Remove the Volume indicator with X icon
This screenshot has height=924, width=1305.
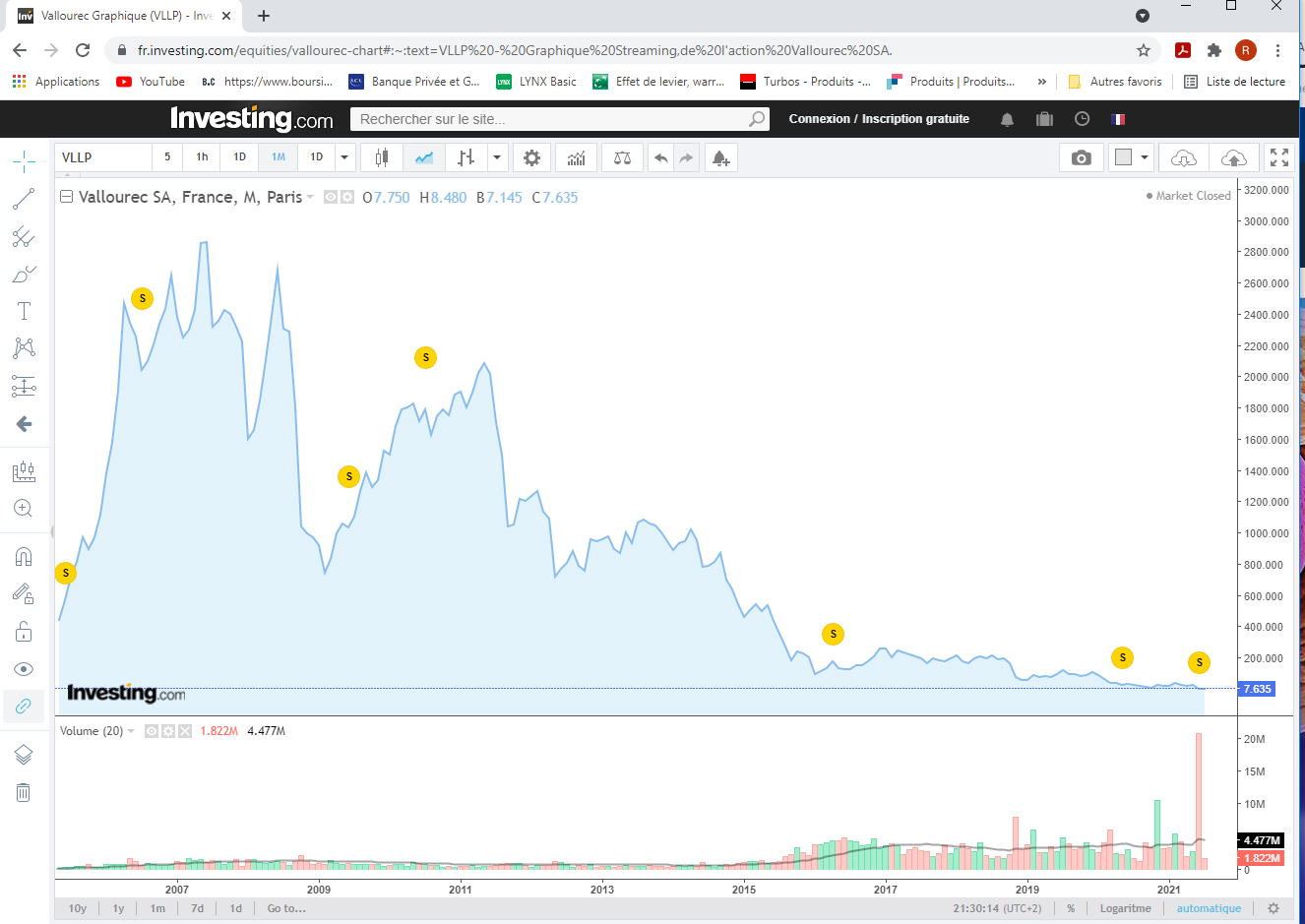184,731
